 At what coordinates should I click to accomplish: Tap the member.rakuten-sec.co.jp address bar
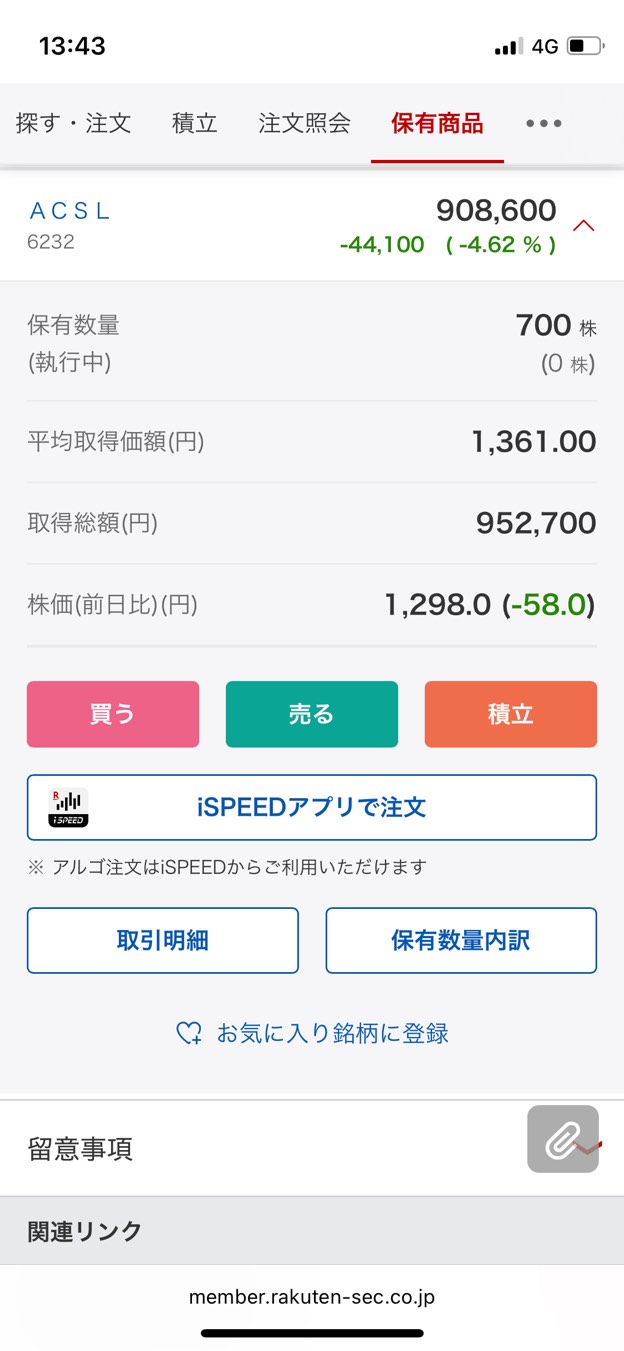(x=311, y=1297)
